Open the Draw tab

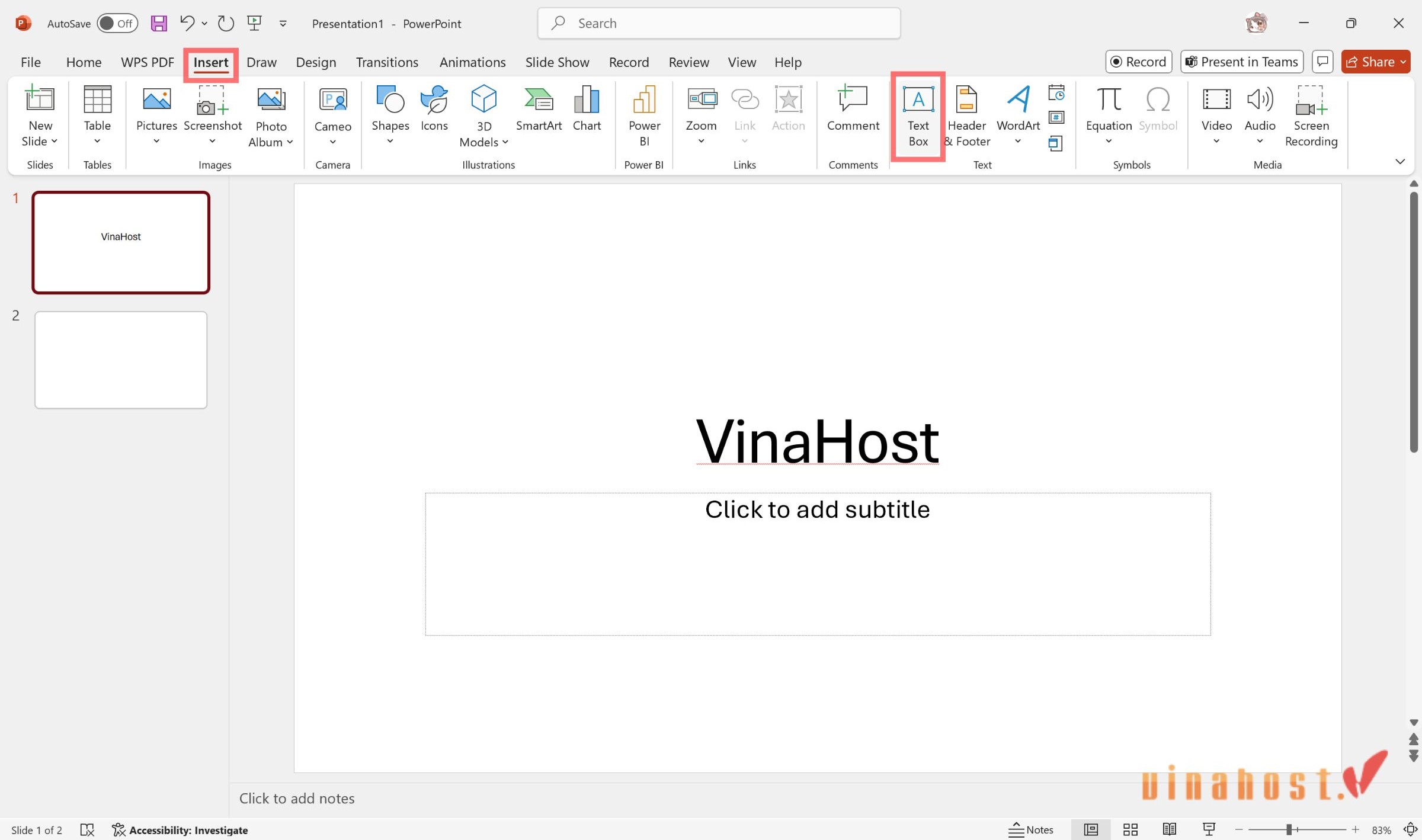point(261,62)
